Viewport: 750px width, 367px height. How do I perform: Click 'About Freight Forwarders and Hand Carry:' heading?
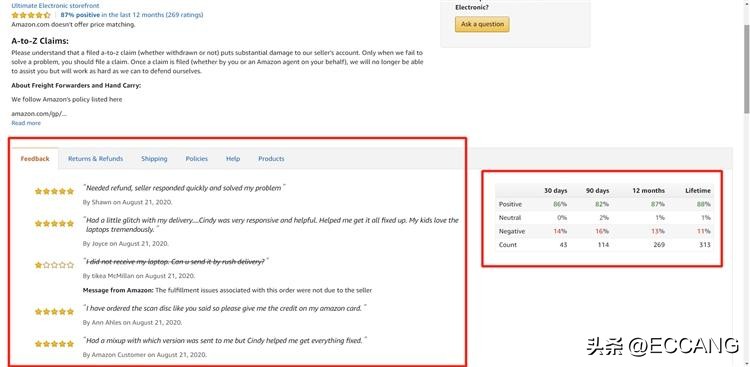[76, 86]
